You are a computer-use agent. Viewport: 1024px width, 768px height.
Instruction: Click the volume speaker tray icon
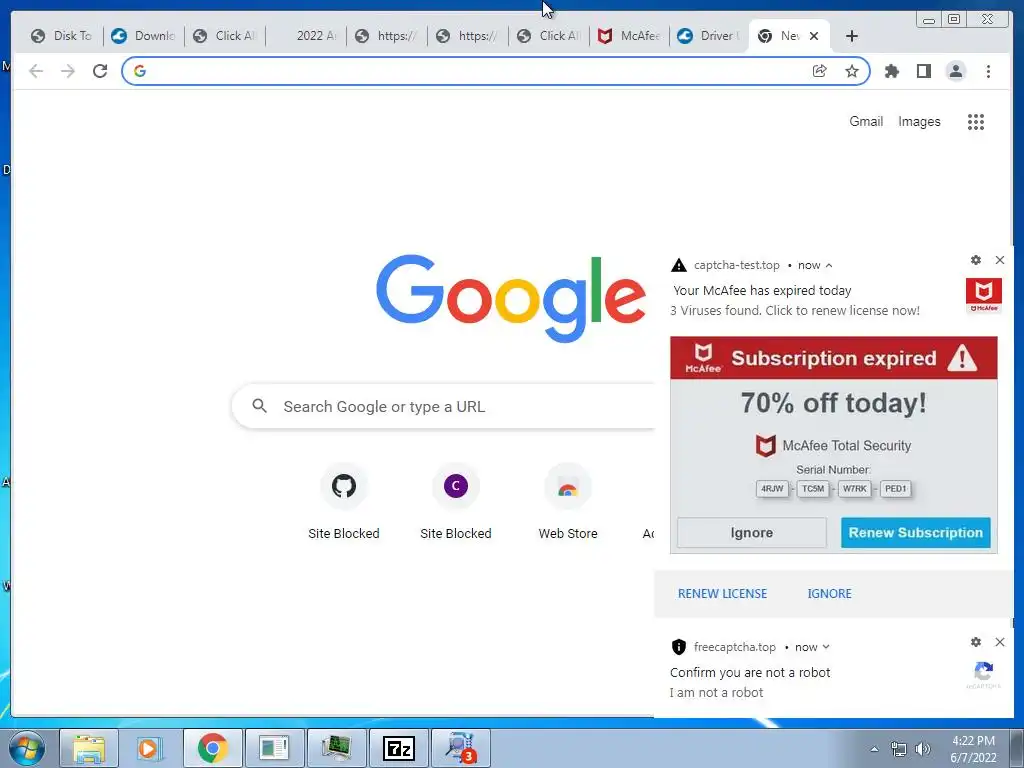pyautogui.click(x=923, y=749)
